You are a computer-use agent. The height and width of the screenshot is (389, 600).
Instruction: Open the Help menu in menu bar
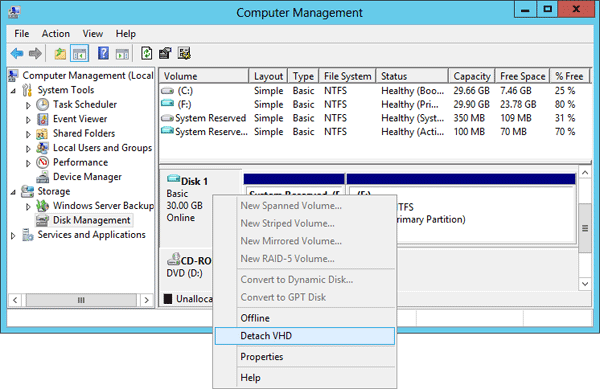126,34
